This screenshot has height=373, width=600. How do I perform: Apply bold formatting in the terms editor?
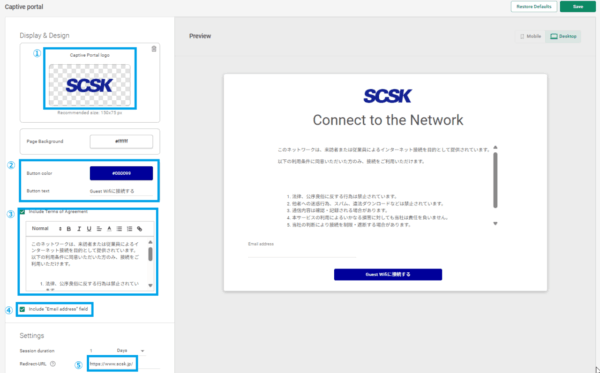(x=69, y=229)
